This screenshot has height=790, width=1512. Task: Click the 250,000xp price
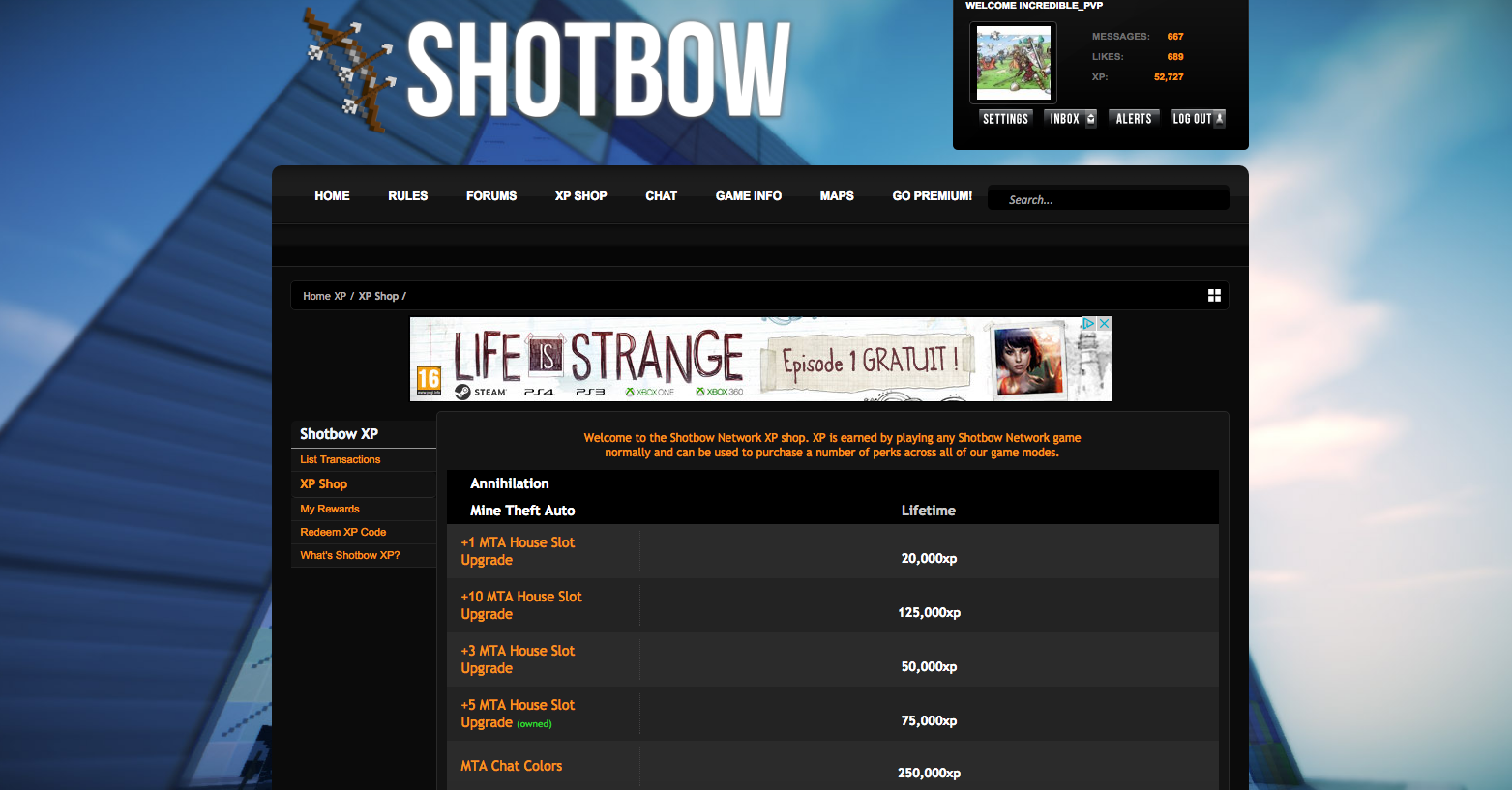click(x=929, y=773)
